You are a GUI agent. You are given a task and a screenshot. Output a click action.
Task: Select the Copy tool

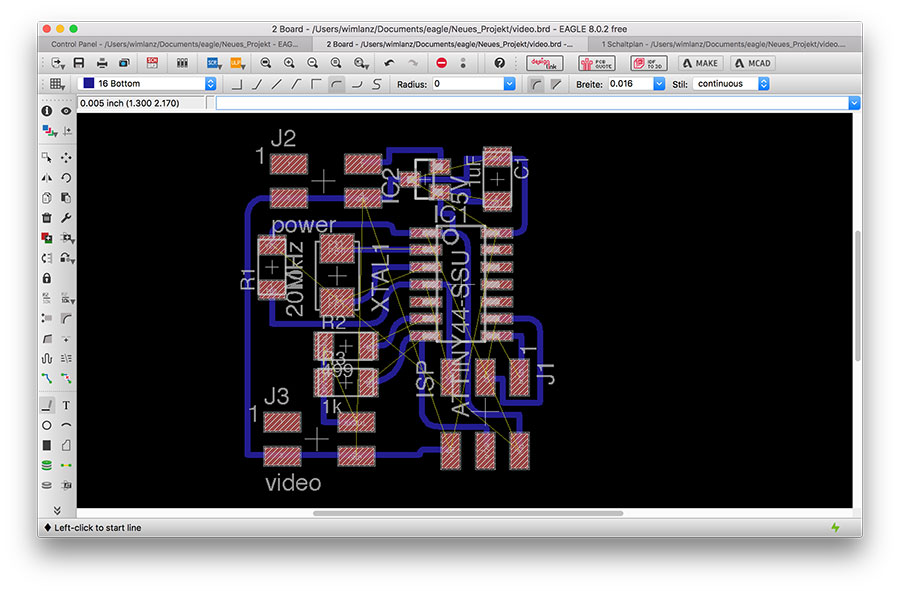coord(46,197)
